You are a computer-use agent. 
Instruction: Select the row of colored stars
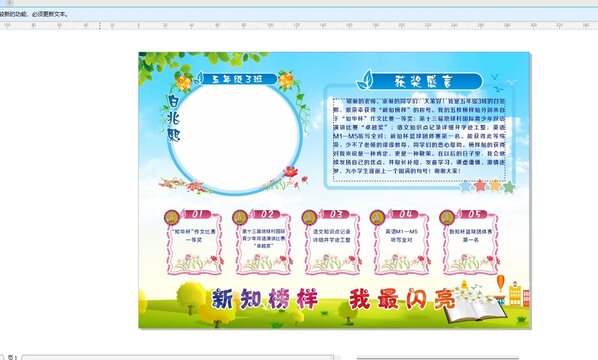[487, 186]
